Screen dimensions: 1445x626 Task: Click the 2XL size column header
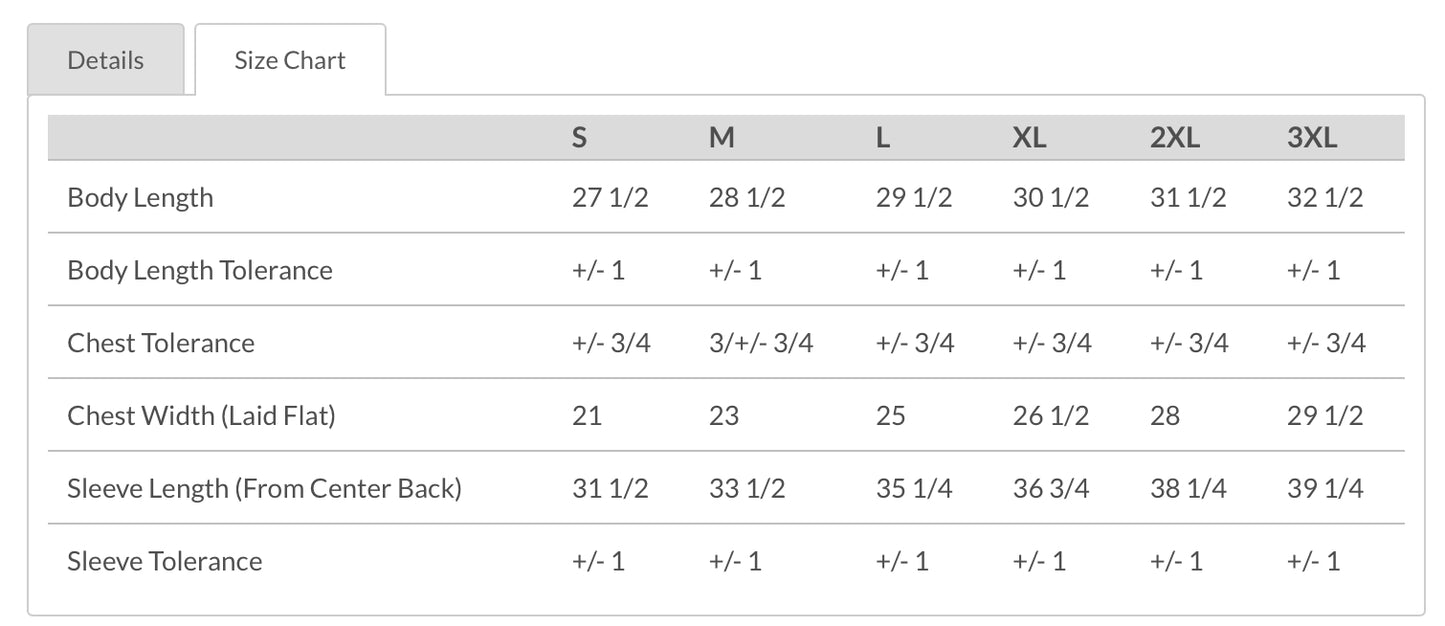1175,138
